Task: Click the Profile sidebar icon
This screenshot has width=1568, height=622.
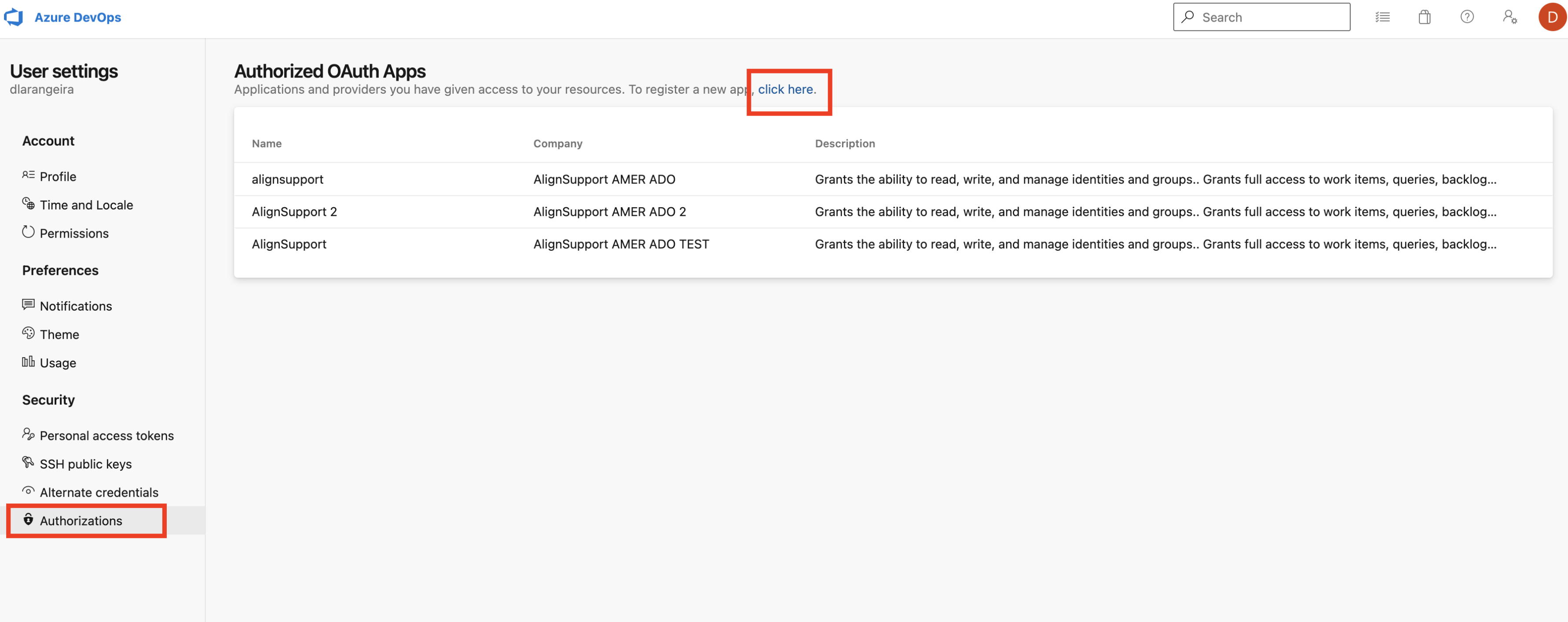Action: (x=28, y=175)
